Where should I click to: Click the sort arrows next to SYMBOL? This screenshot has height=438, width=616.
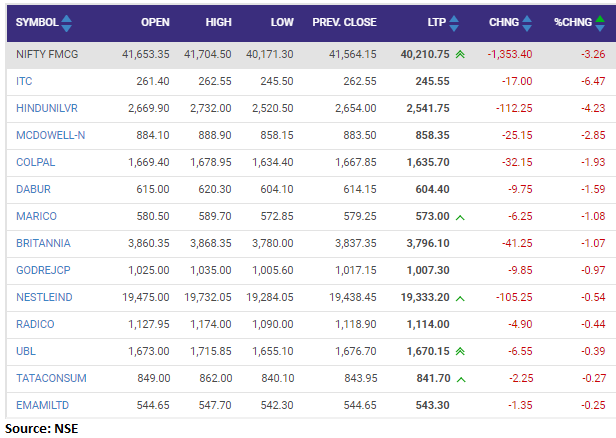click(x=67, y=22)
